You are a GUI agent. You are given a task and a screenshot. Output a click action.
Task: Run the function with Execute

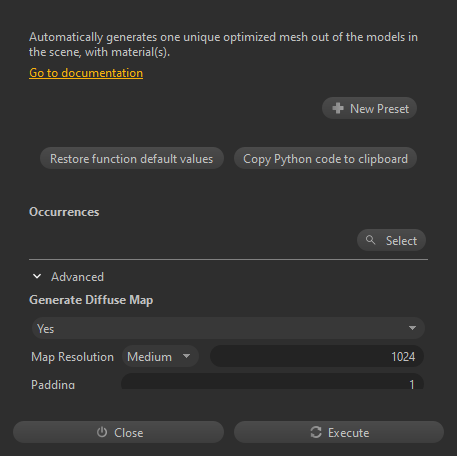[x=339, y=432]
